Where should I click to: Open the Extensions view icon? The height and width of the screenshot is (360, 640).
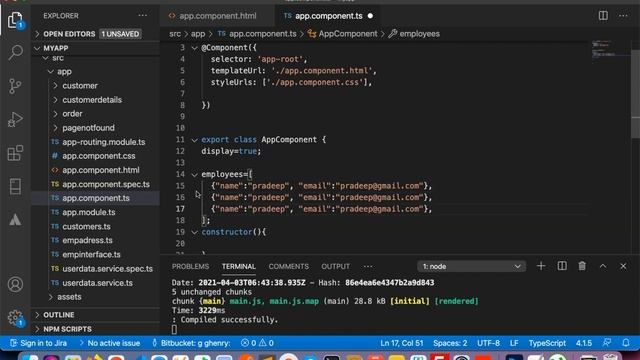[15, 153]
